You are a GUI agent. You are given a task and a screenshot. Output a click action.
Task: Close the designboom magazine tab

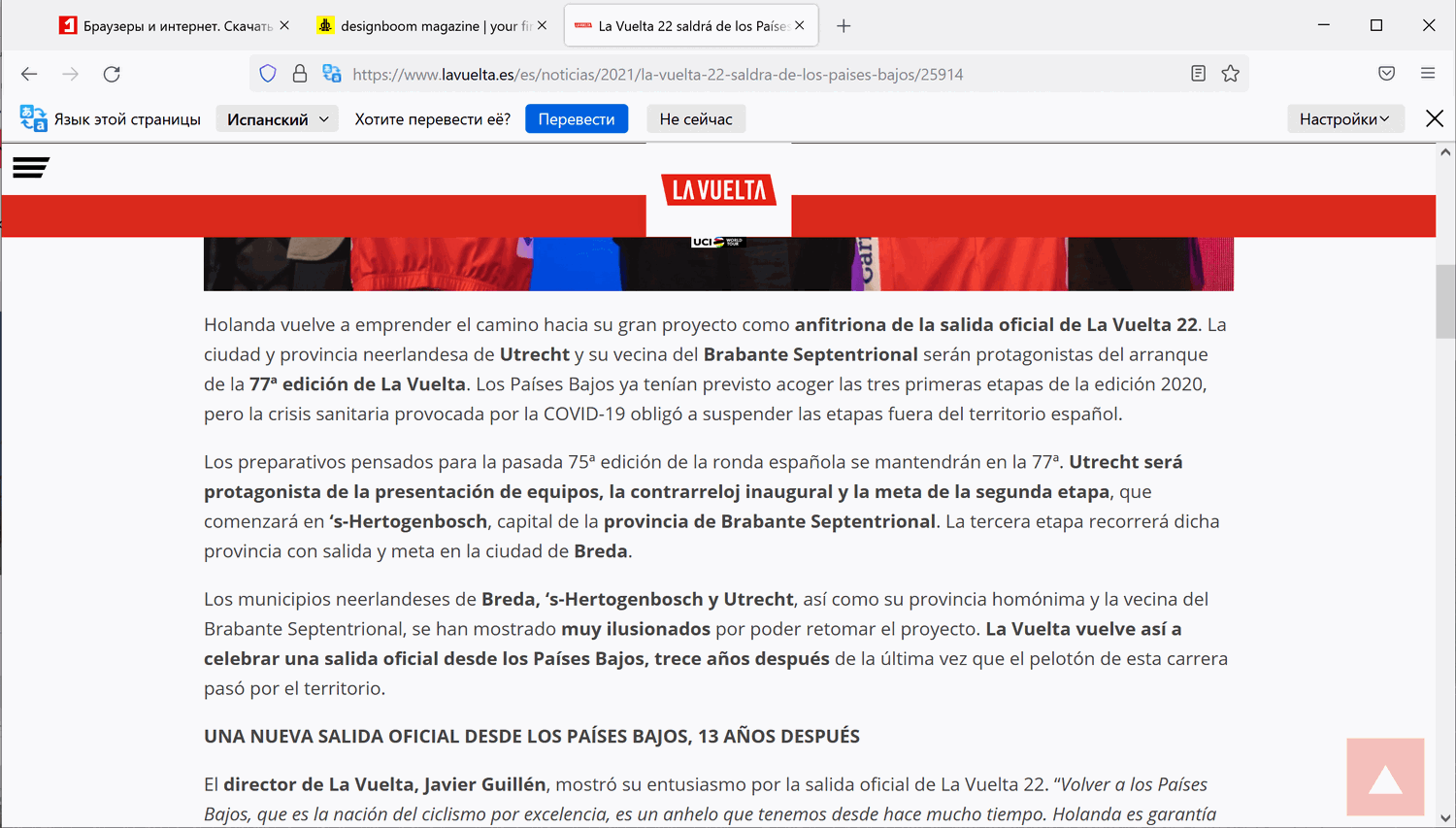543,26
